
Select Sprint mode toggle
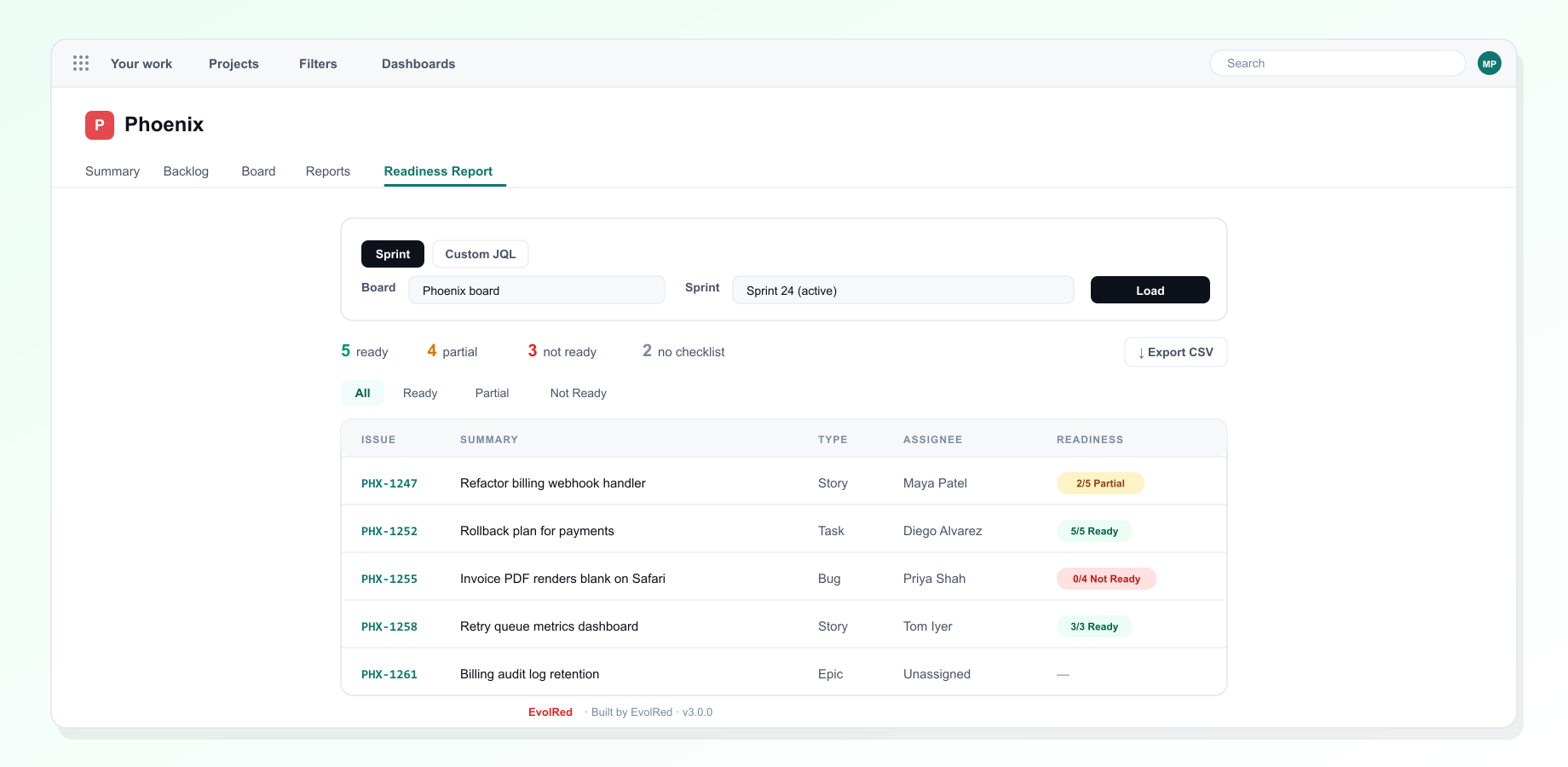tap(393, 254)
